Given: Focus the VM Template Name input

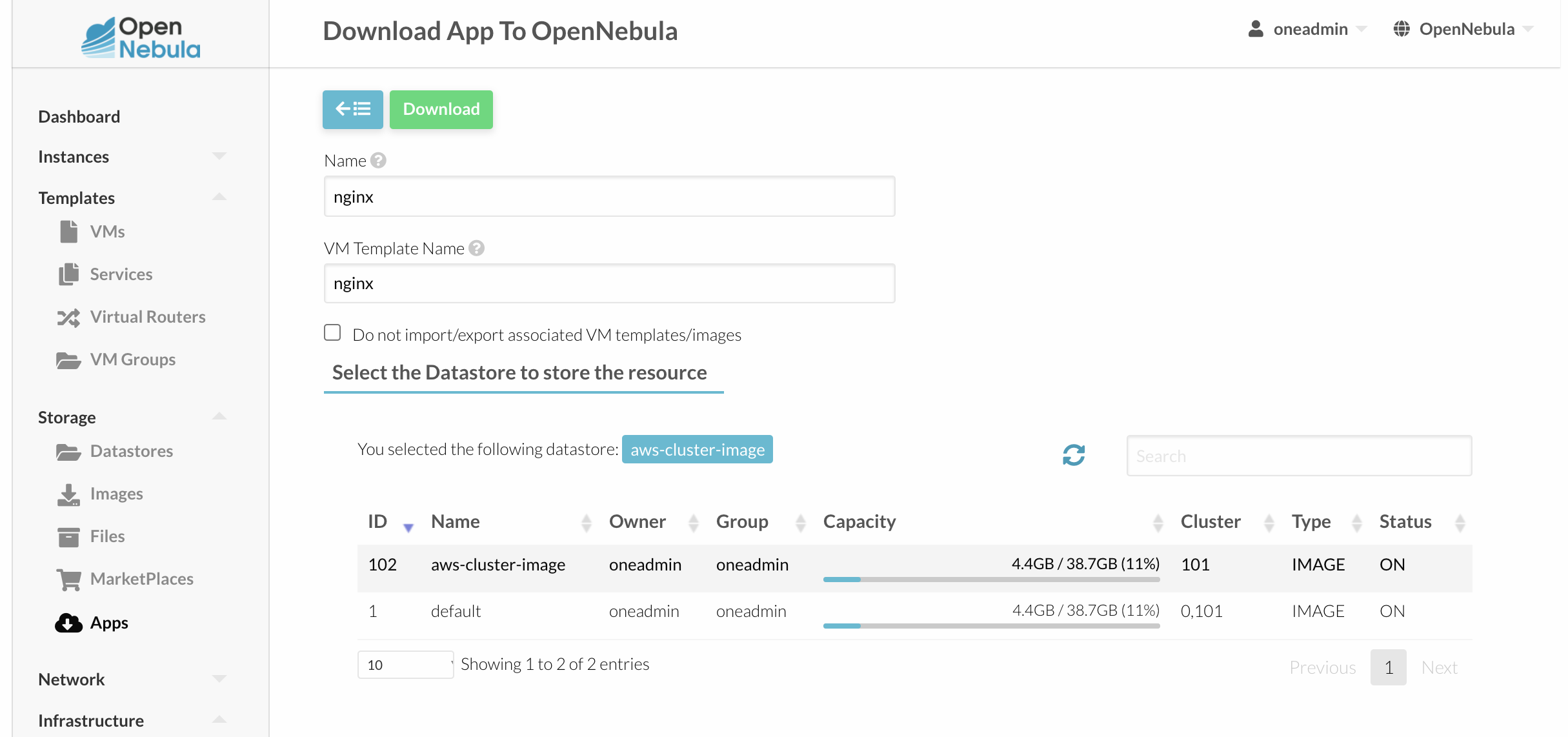Looking at the screenshot, I should (x=609, y=283).
